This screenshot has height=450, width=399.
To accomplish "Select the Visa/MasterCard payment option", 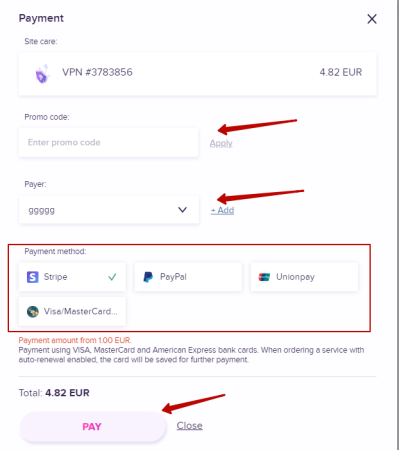I will [x=72, y=312].
